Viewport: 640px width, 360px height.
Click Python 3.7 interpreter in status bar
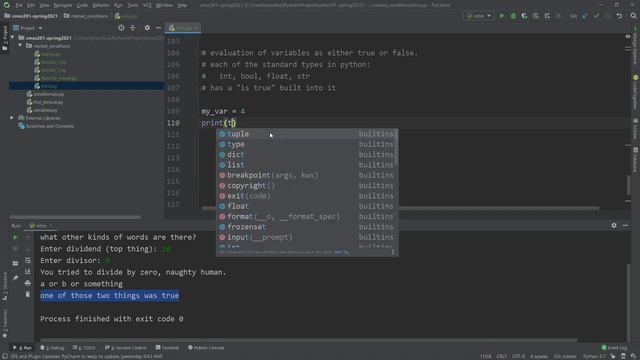[x=594, y=356]
